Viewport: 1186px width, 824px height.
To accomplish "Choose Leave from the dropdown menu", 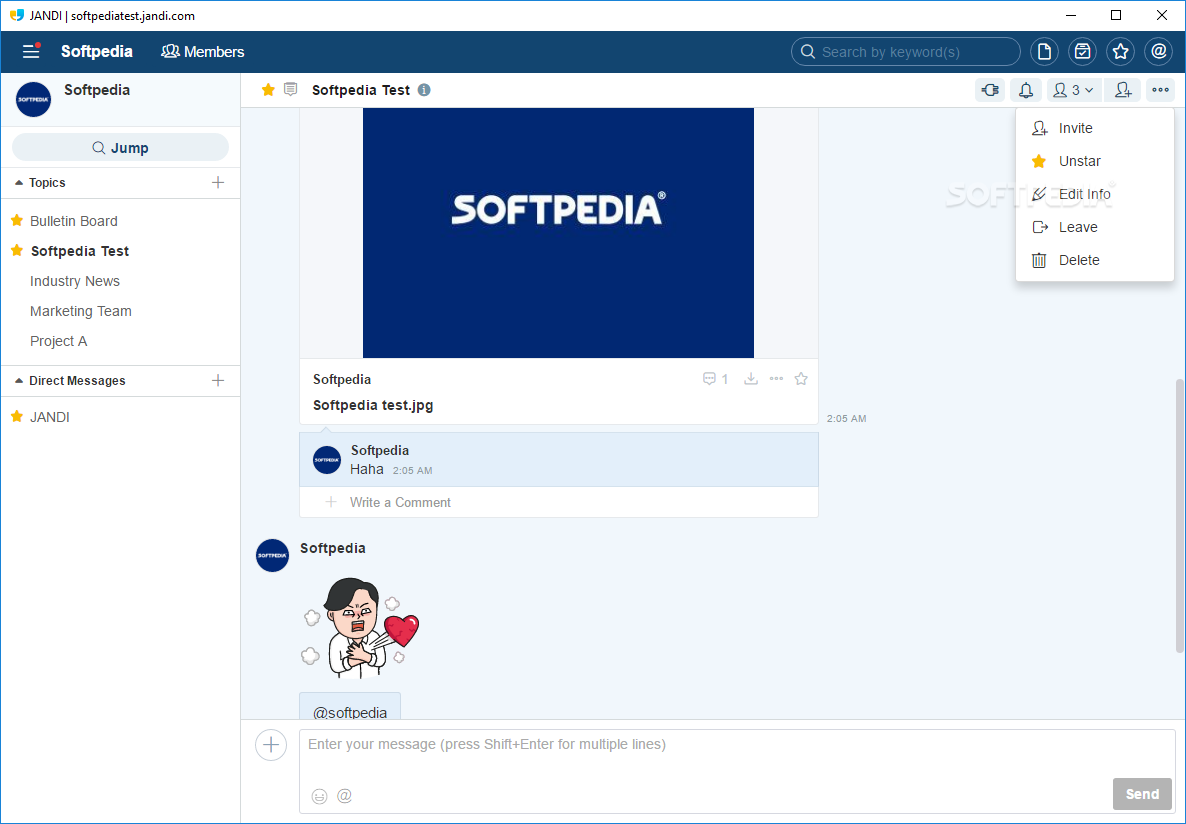I will tap(1094, 227).
